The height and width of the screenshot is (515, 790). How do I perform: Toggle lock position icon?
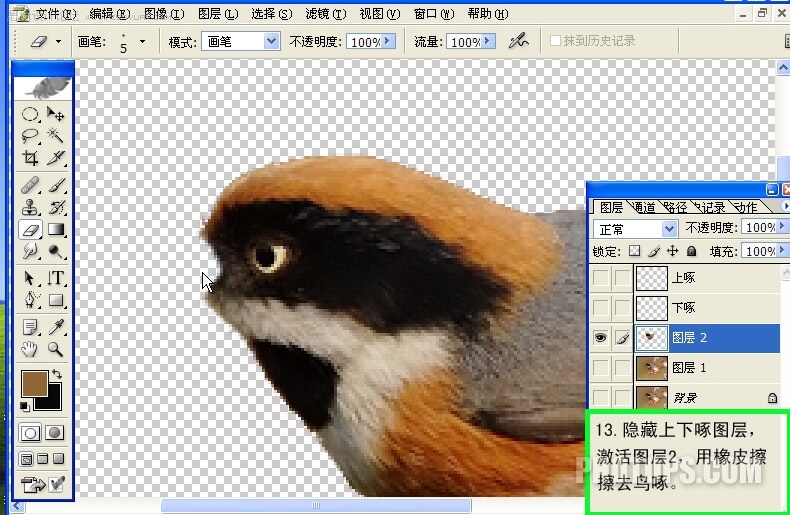[673, 251]
